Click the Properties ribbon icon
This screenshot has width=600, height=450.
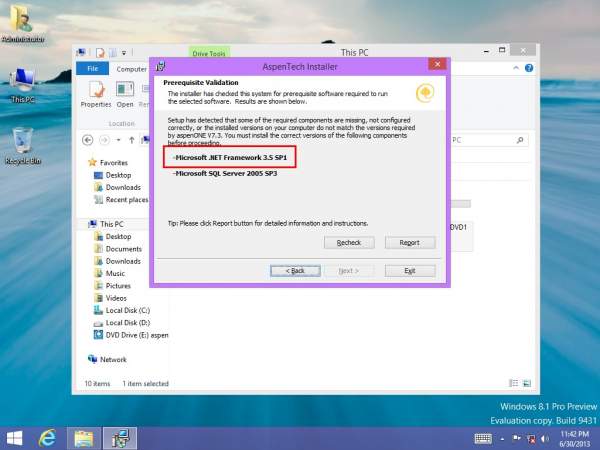tap(96, 95)
